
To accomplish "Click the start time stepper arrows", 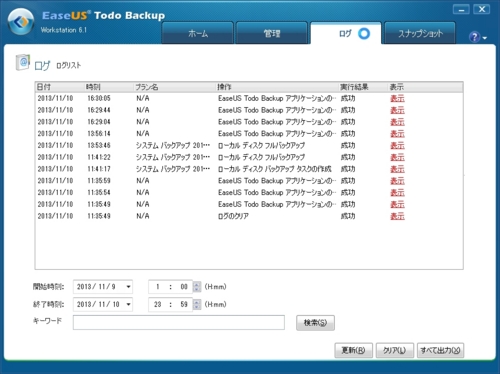I will point(197,287).
